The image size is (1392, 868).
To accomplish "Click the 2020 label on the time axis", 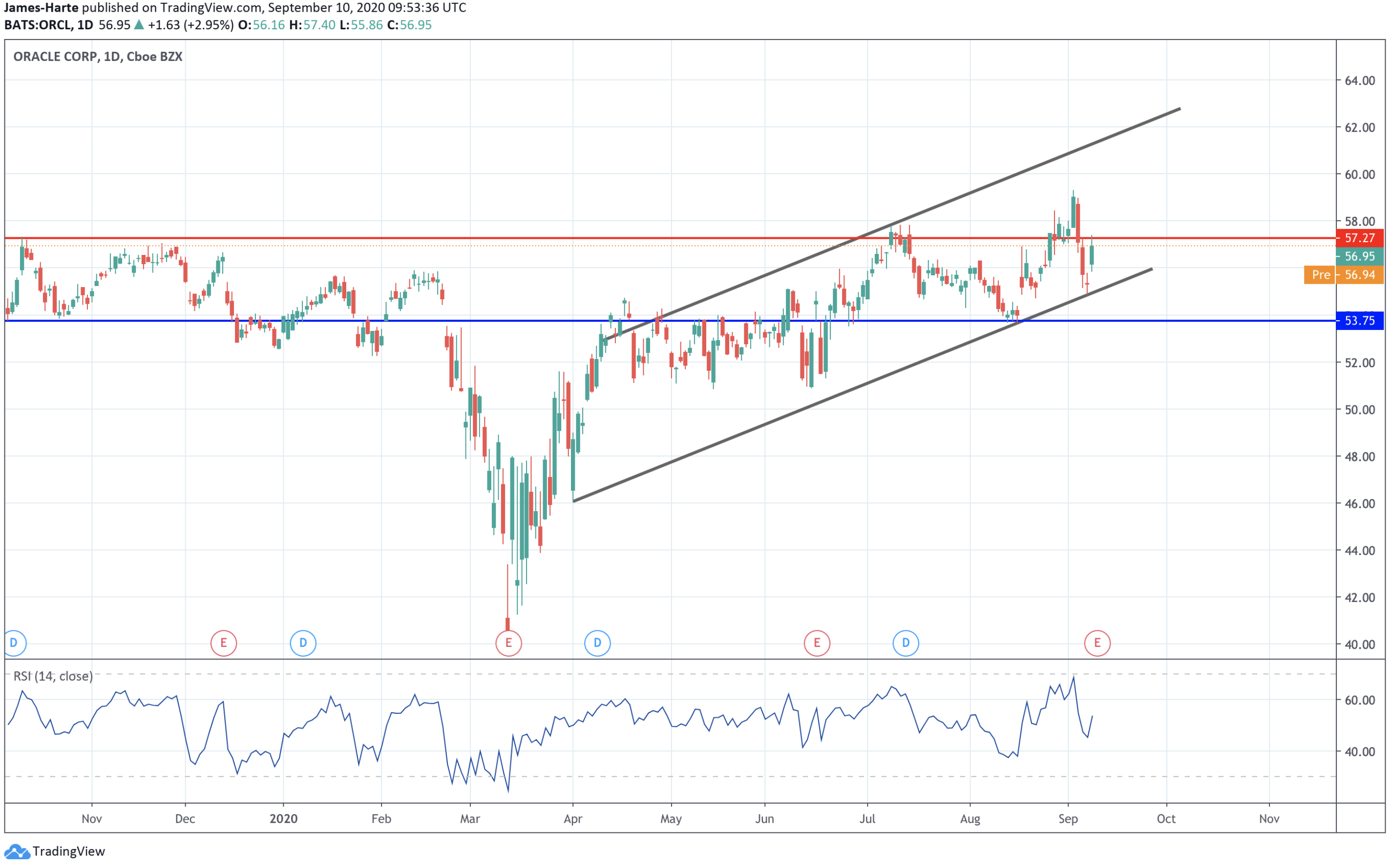I will coord(283,819).
